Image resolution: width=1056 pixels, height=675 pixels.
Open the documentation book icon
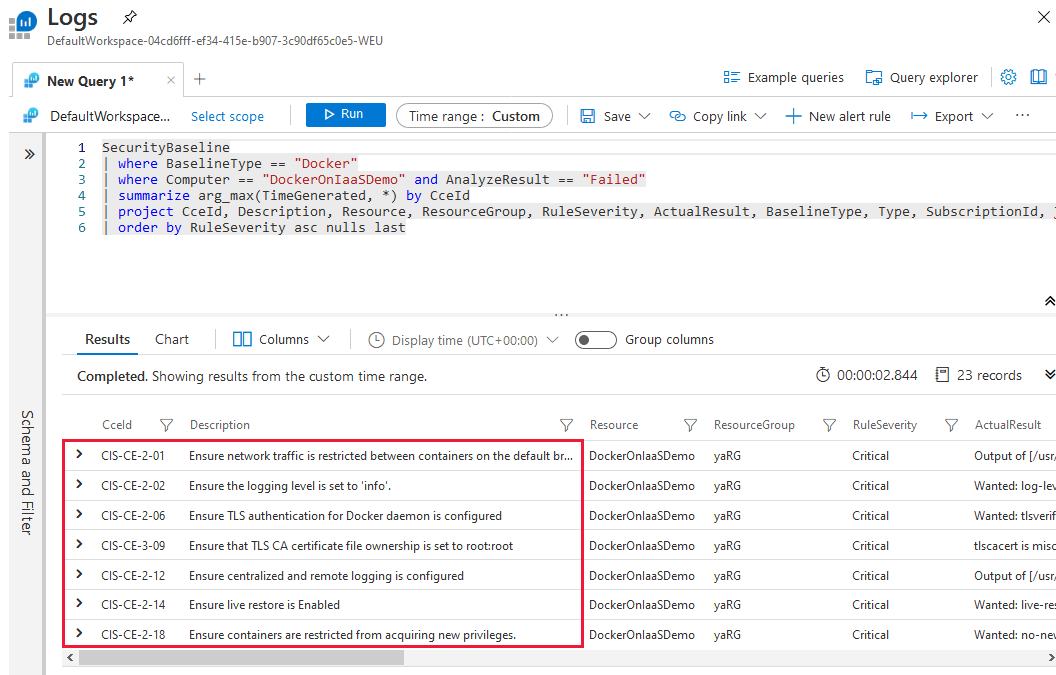tap(1038, 76)
